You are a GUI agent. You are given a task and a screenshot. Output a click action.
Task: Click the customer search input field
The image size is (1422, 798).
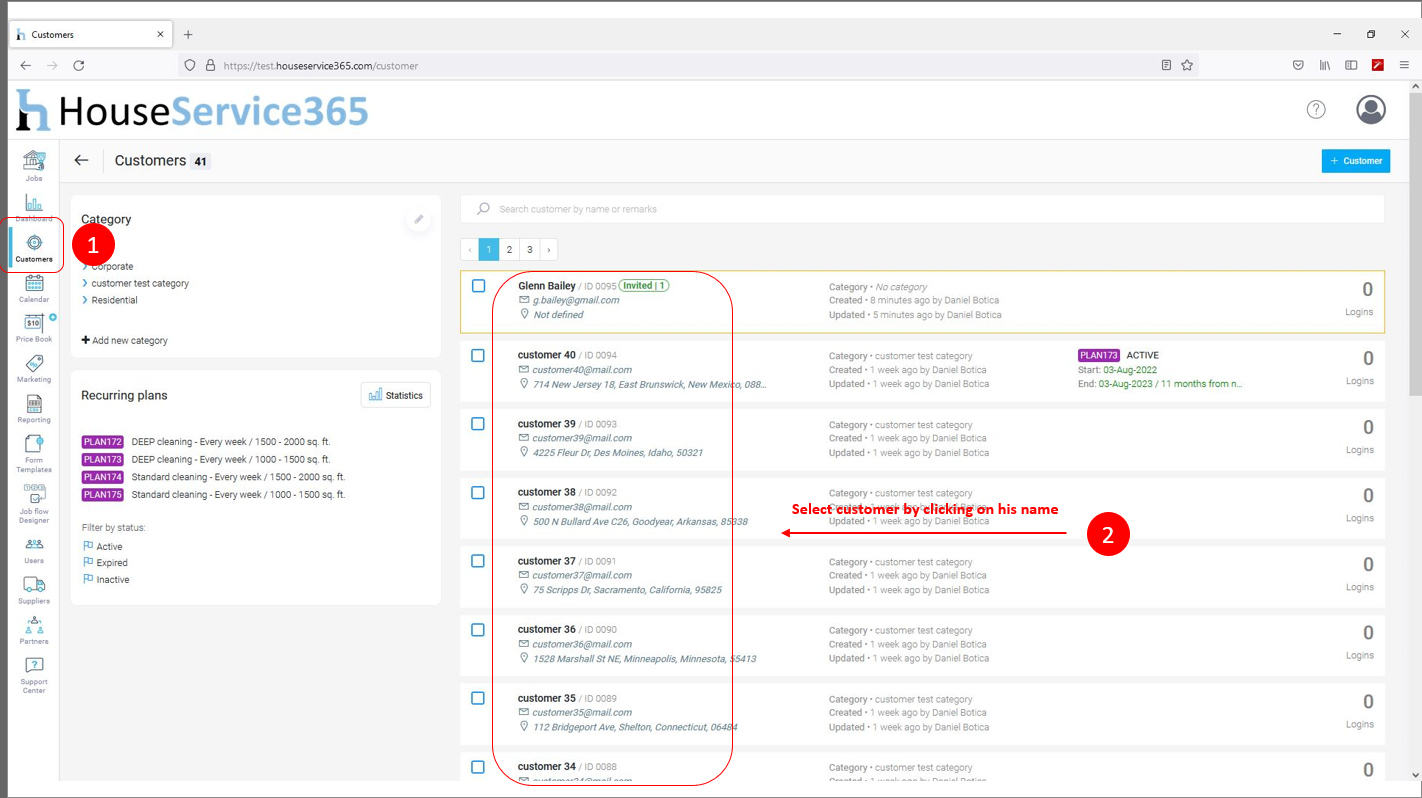point(922,209)
